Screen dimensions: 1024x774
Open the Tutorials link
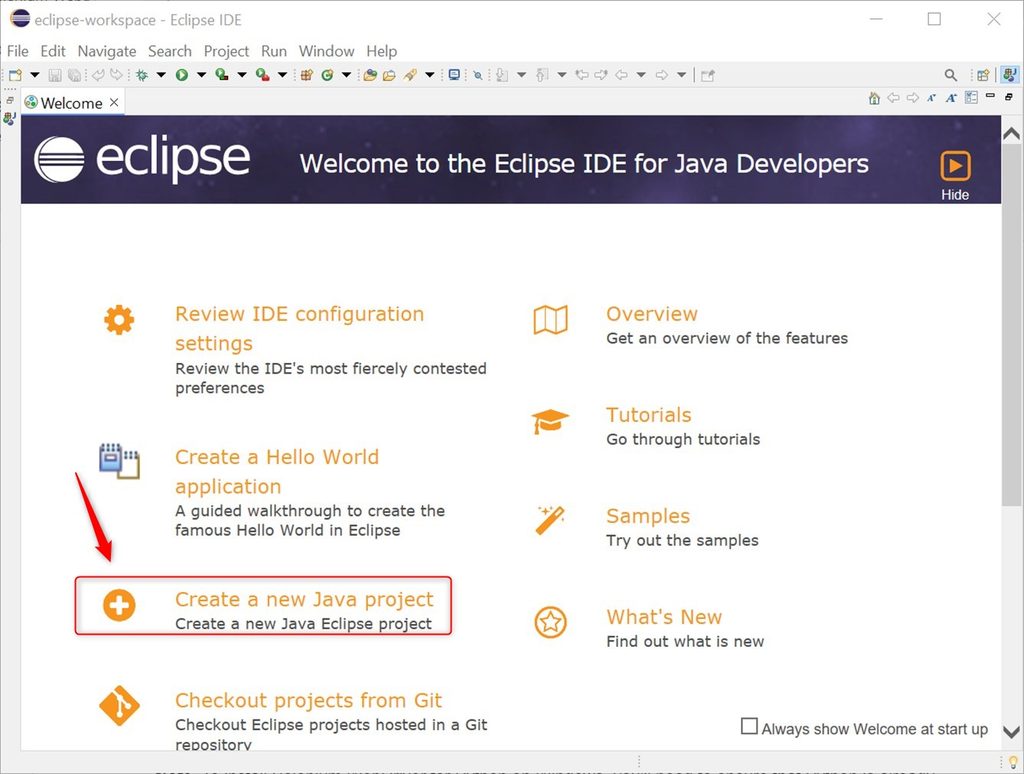[648, 415]
